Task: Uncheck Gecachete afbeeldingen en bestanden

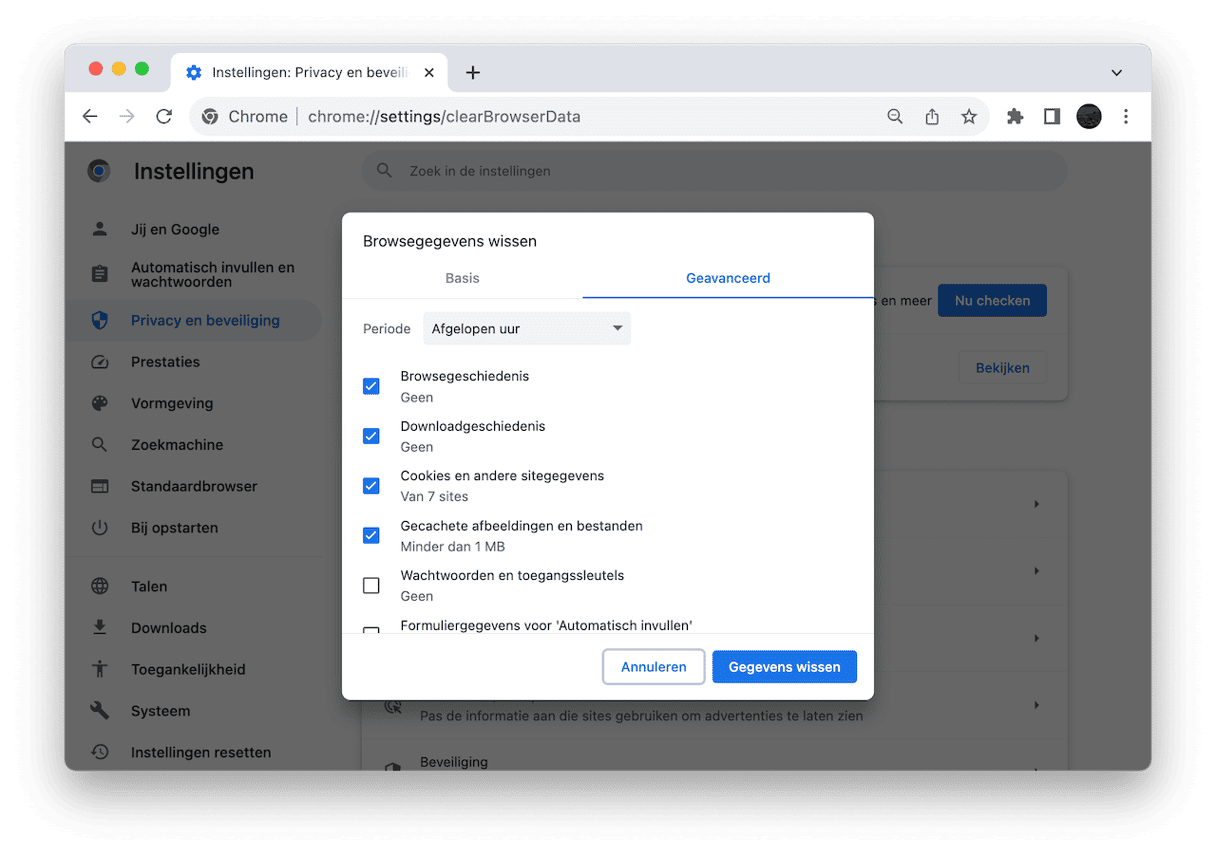Action: tap(371, 536)
